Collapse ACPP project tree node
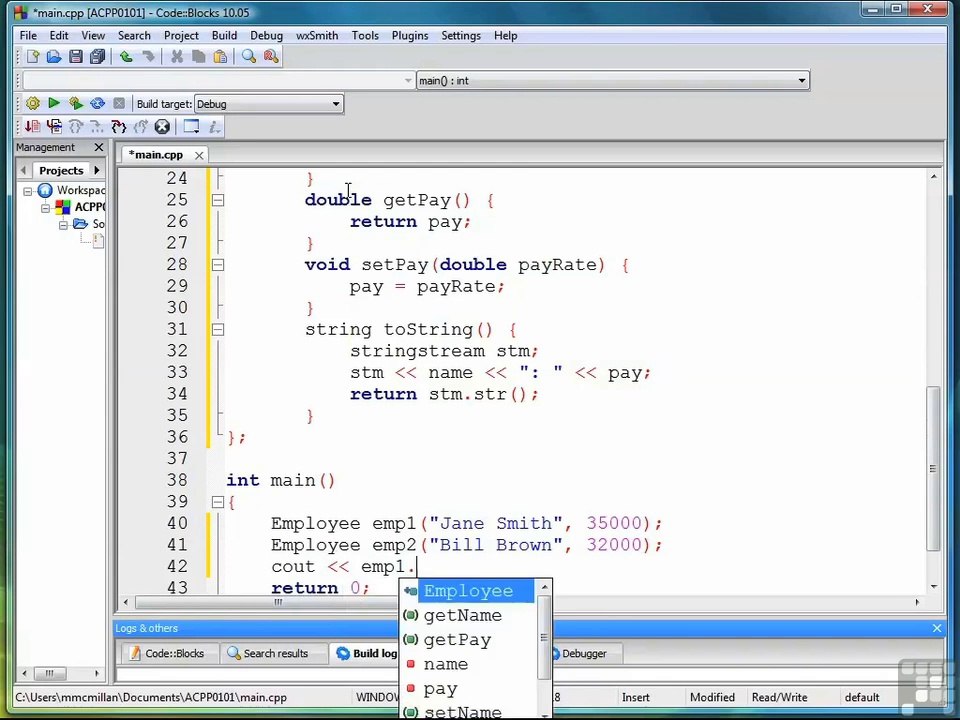960x720 pixels. click(x=45, y=208)
